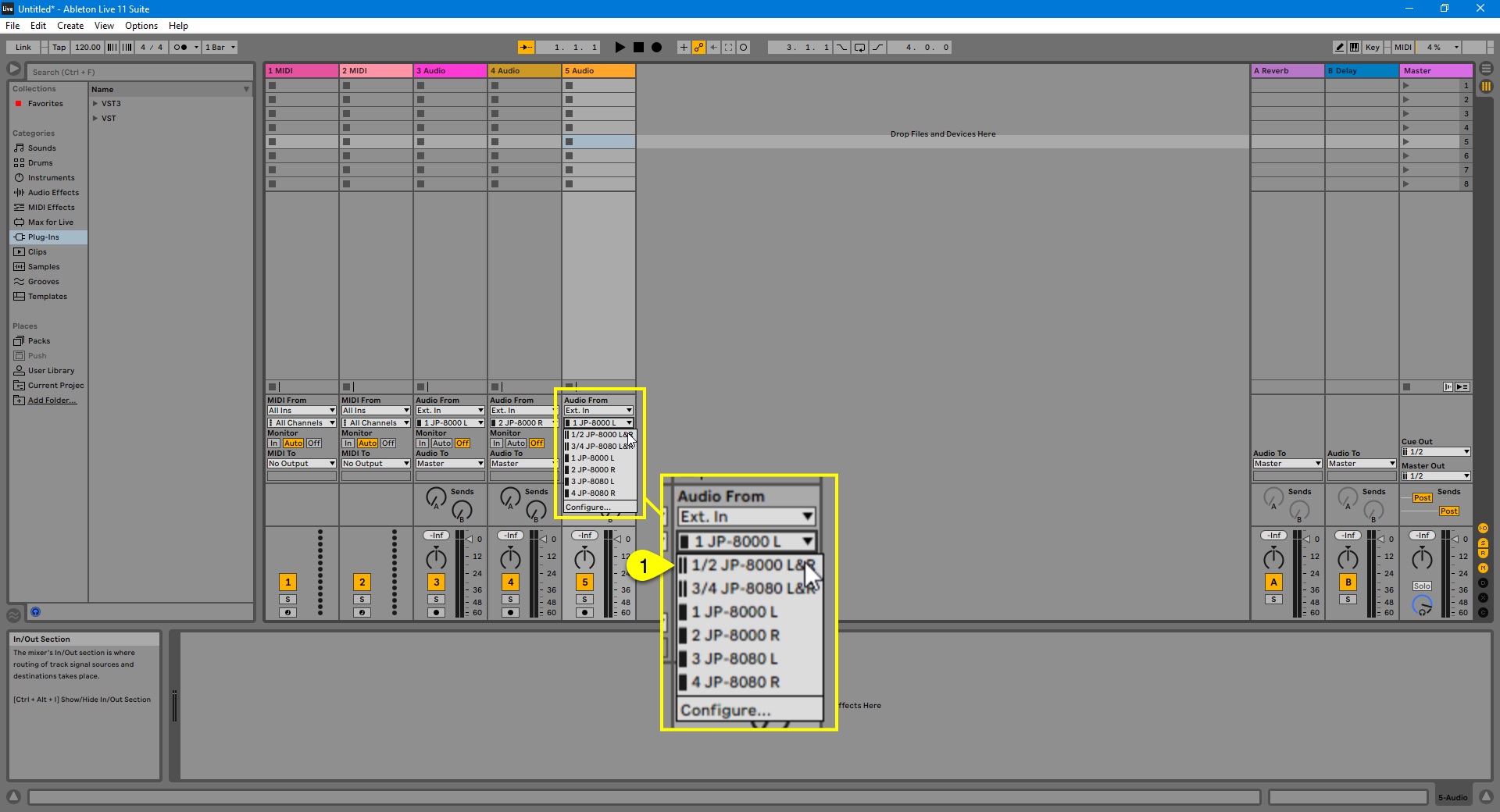Set track 3 Monitor to Off

click(x=462, y=443)
